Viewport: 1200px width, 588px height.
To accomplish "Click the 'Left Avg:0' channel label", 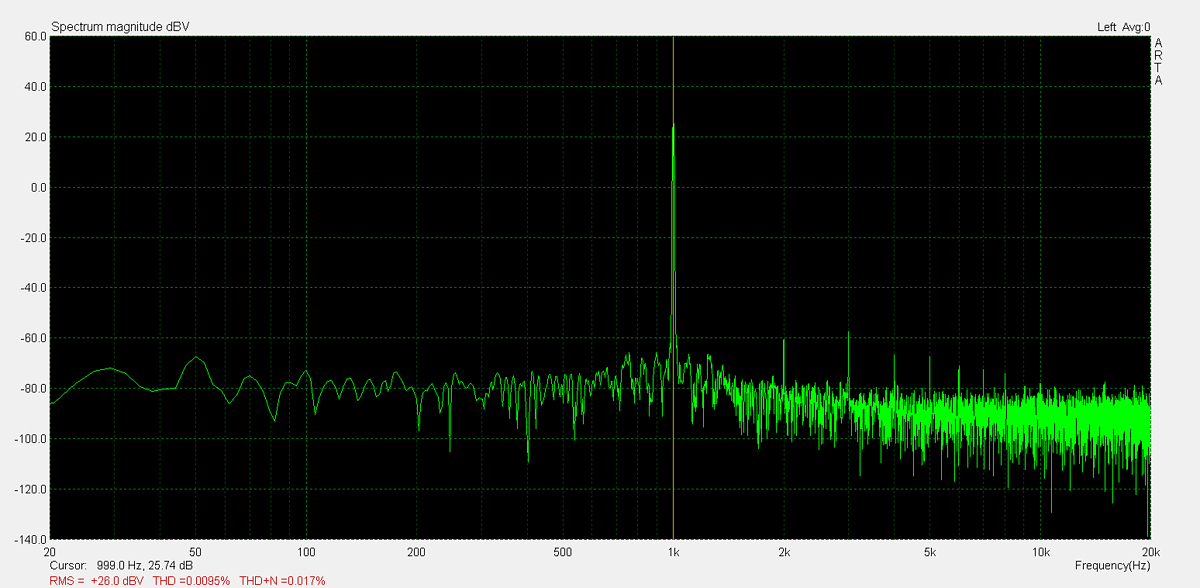I will click(1123, 27).
